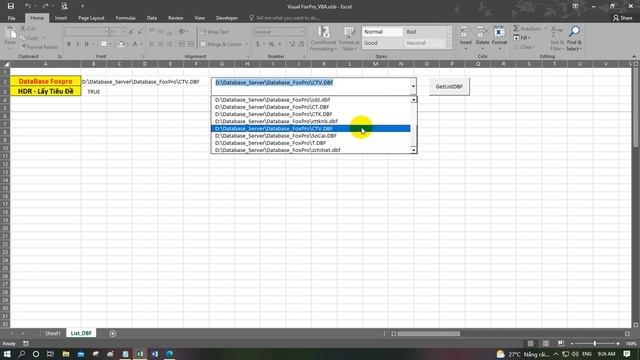The image size is (640, 360).
Task: Click the combo box dropdown arrow
Action: point(413,86)
